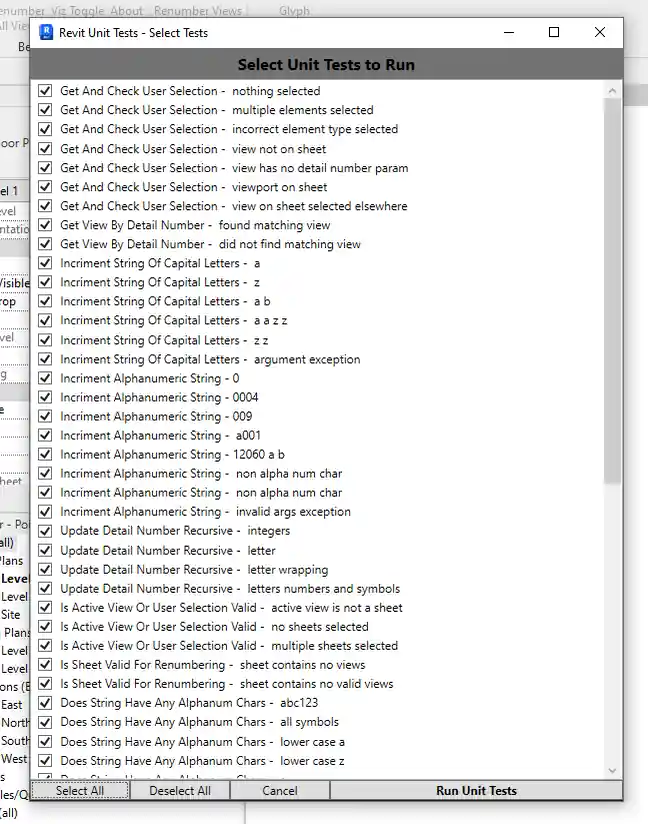Click Run Unit Tests button
The width and height of the screenshot is (648, 824).
coord(476,790)
